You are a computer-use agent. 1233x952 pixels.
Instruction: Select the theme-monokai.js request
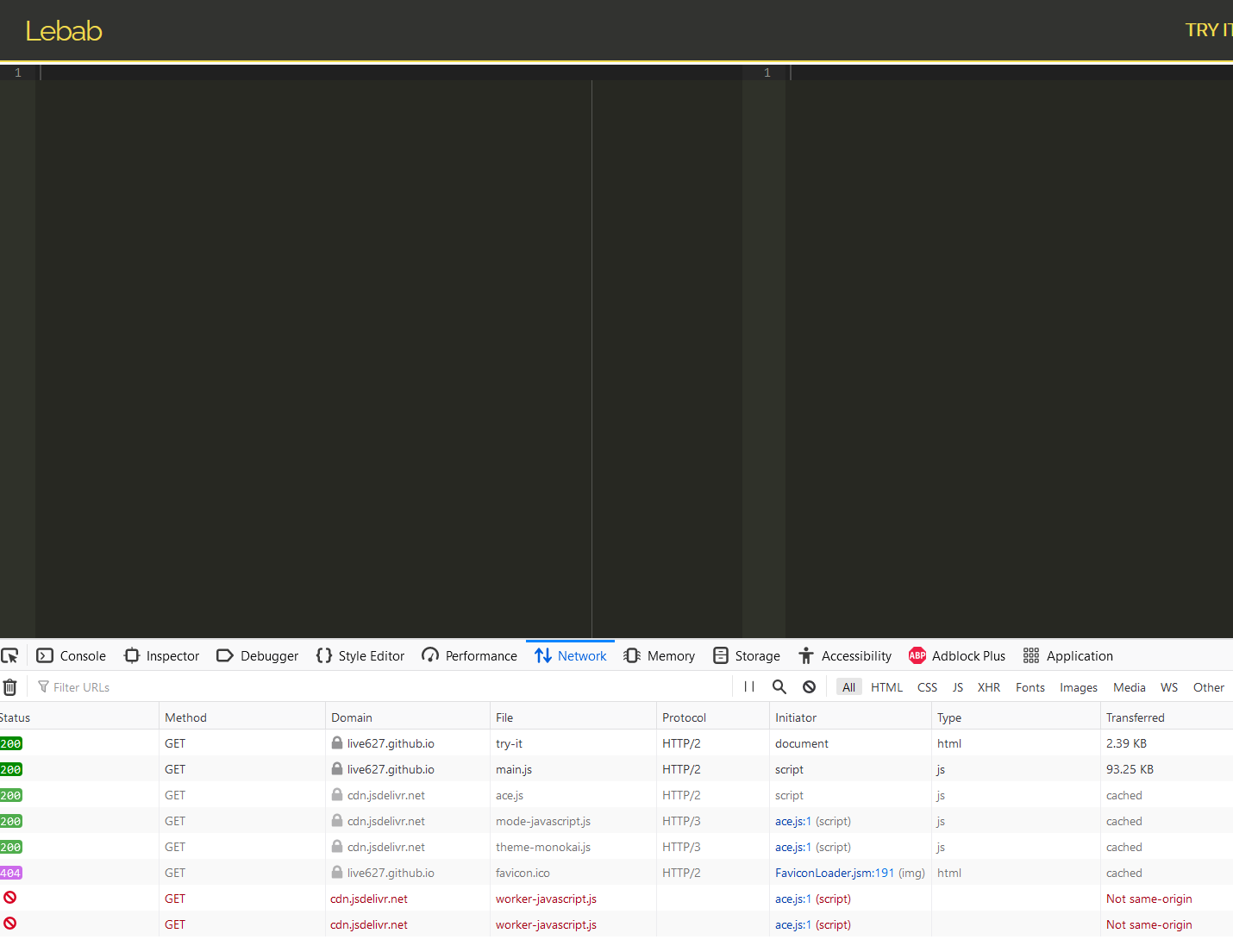tap(616, 847)
